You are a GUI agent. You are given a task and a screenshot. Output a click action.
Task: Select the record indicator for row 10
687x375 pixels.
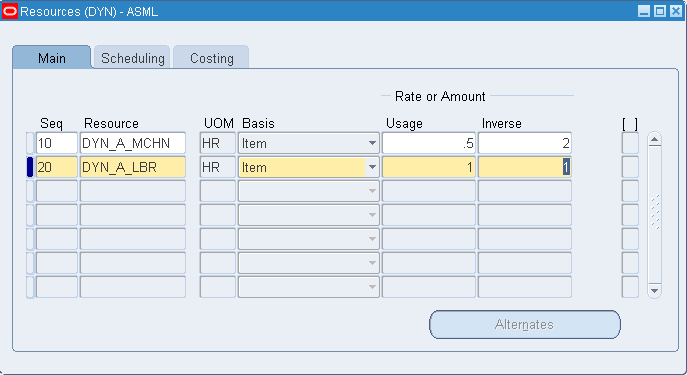coord(30,143)
